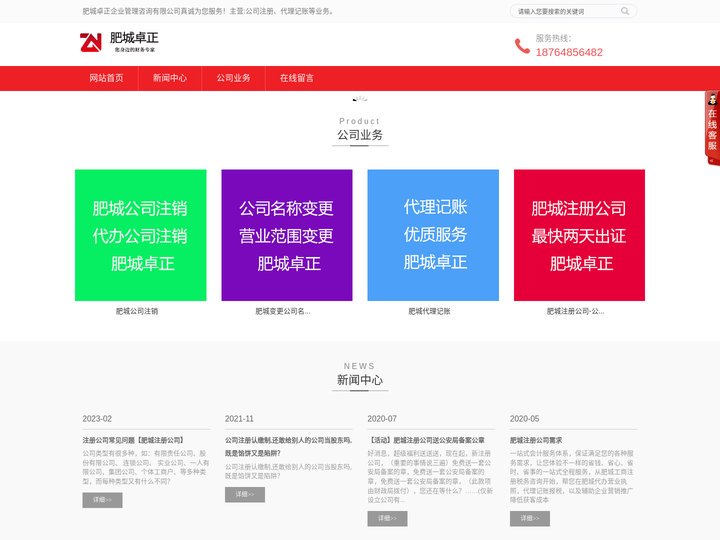Open the 在线客服 side widget

click(712, 128)
